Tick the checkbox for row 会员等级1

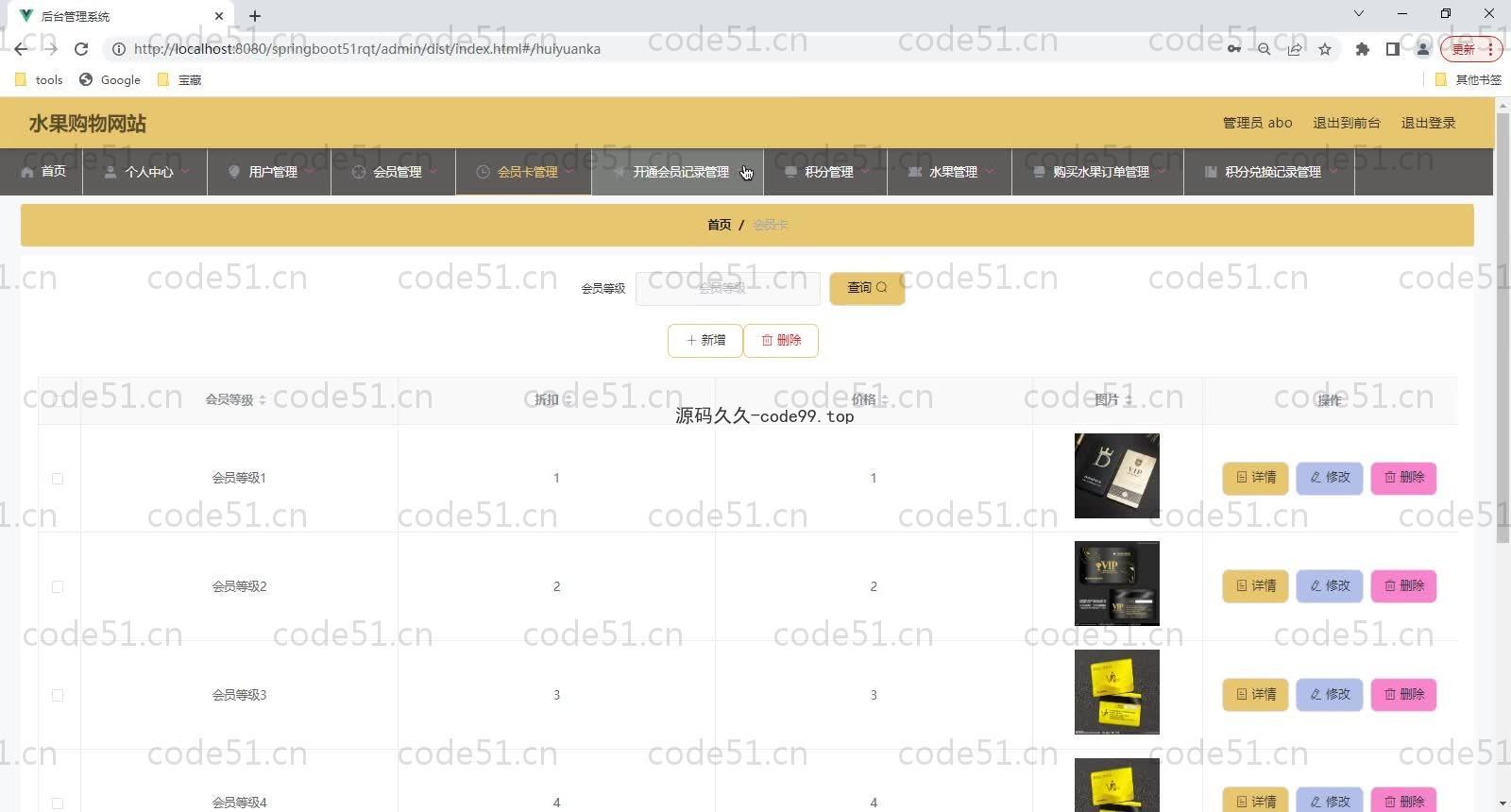point(58,479)
